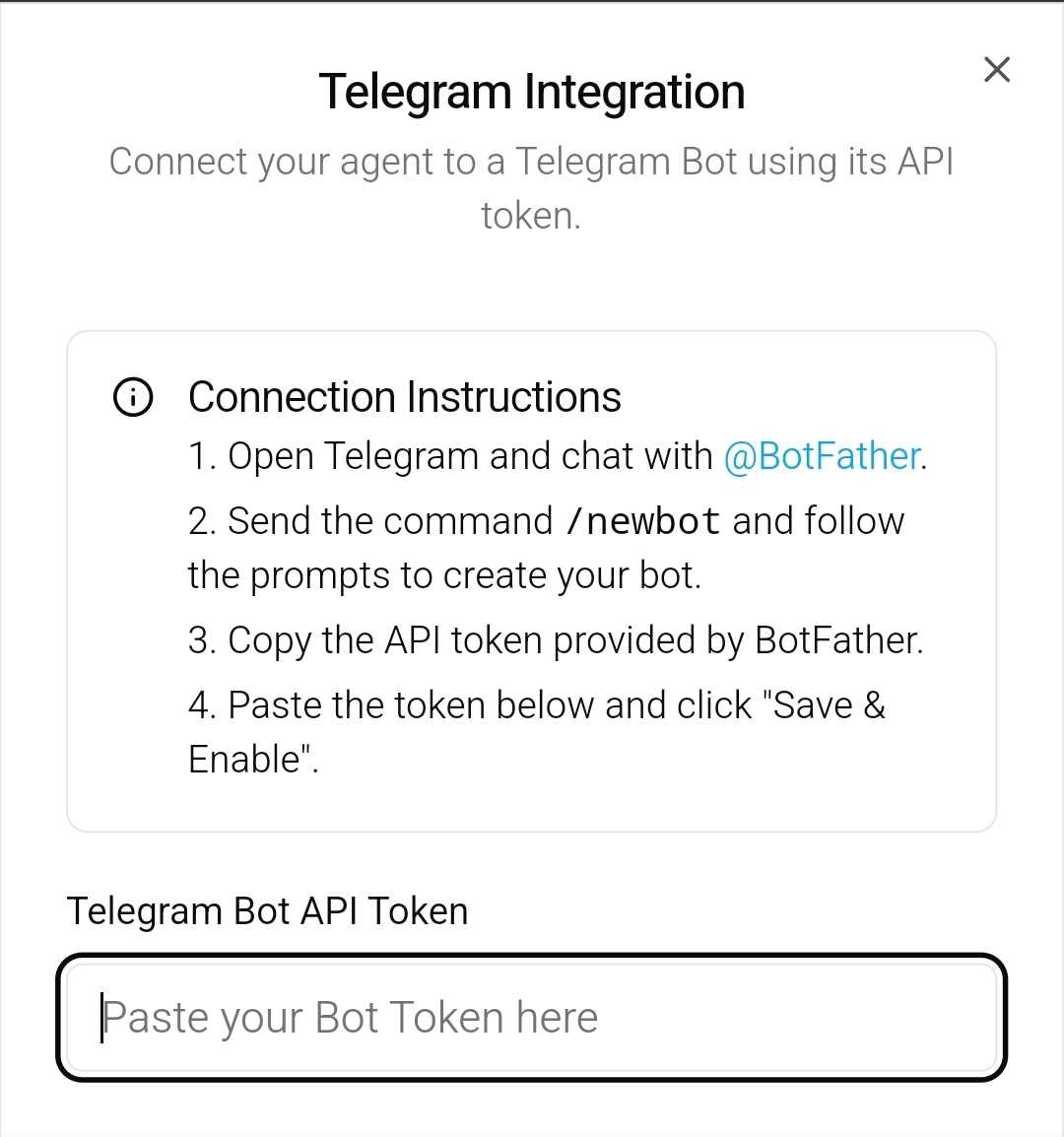Open the @BotFather link
This screenshot has height=1137, width=1064.
[823, 457]
